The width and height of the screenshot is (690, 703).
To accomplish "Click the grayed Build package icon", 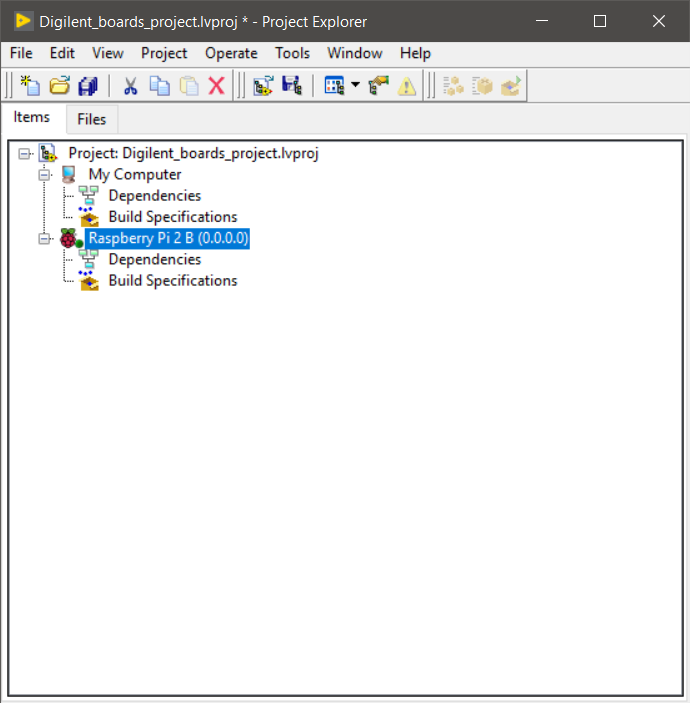I will click(x=482, y=85).
